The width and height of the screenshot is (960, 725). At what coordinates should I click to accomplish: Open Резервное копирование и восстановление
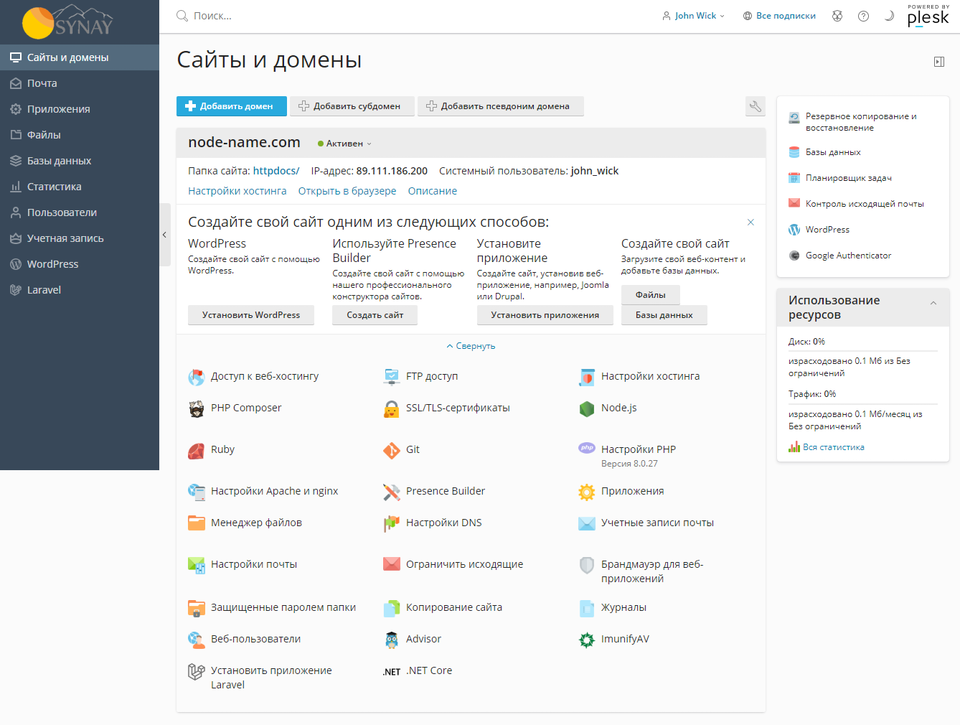click(861, 122)
